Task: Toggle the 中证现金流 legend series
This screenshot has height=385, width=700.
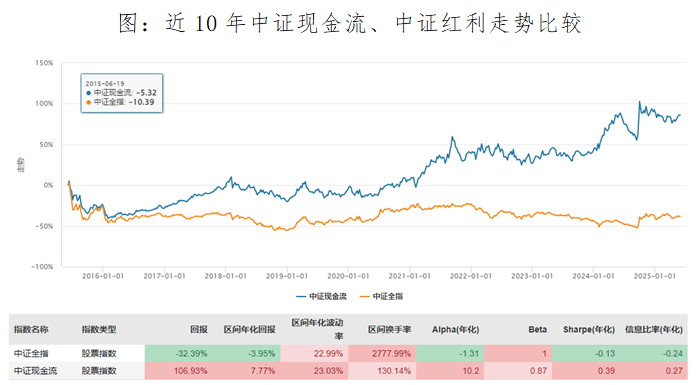Action: click(321, 296)
